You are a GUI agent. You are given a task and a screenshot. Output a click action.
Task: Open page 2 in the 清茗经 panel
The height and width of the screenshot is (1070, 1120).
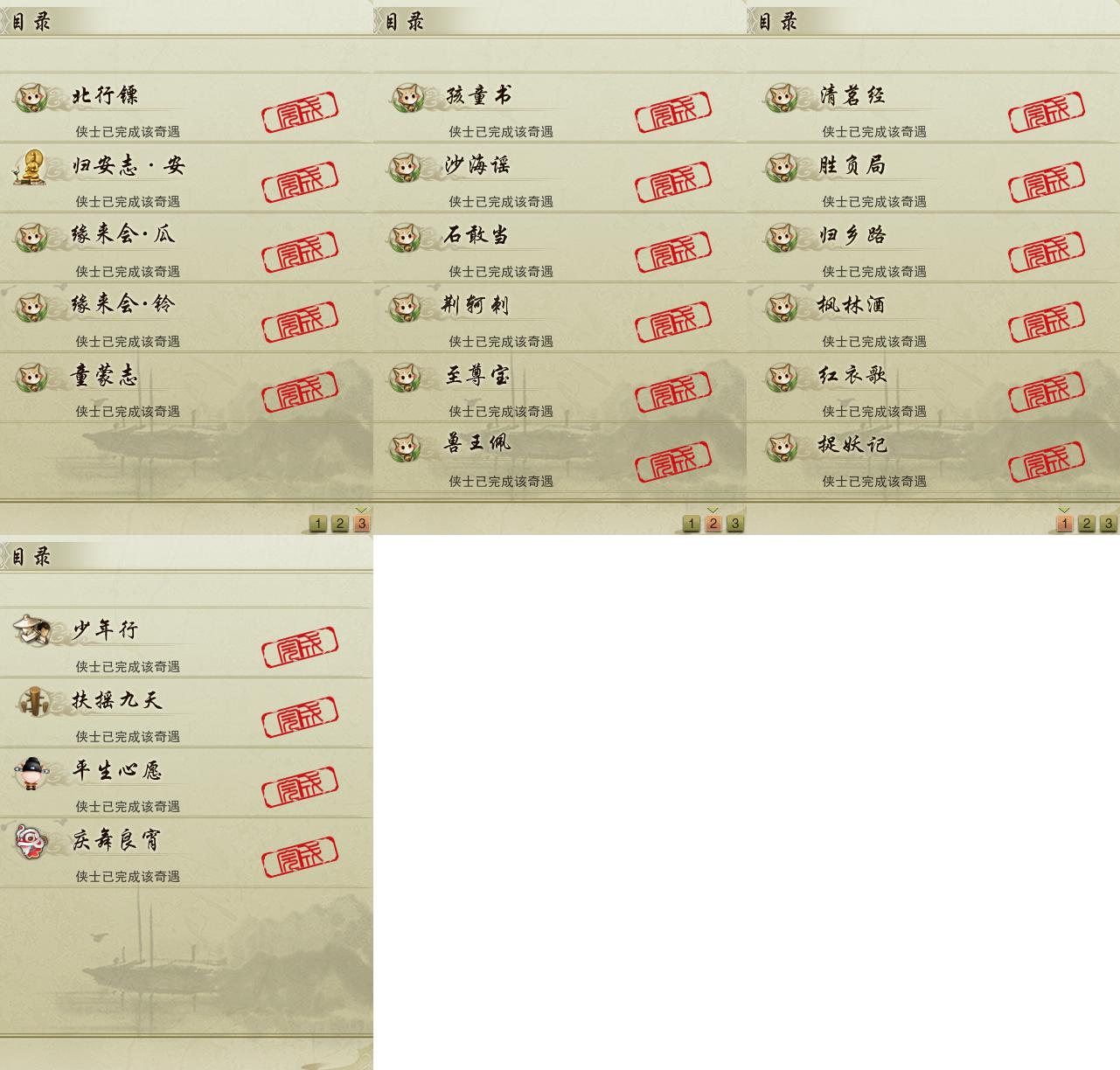(1087, 524)
